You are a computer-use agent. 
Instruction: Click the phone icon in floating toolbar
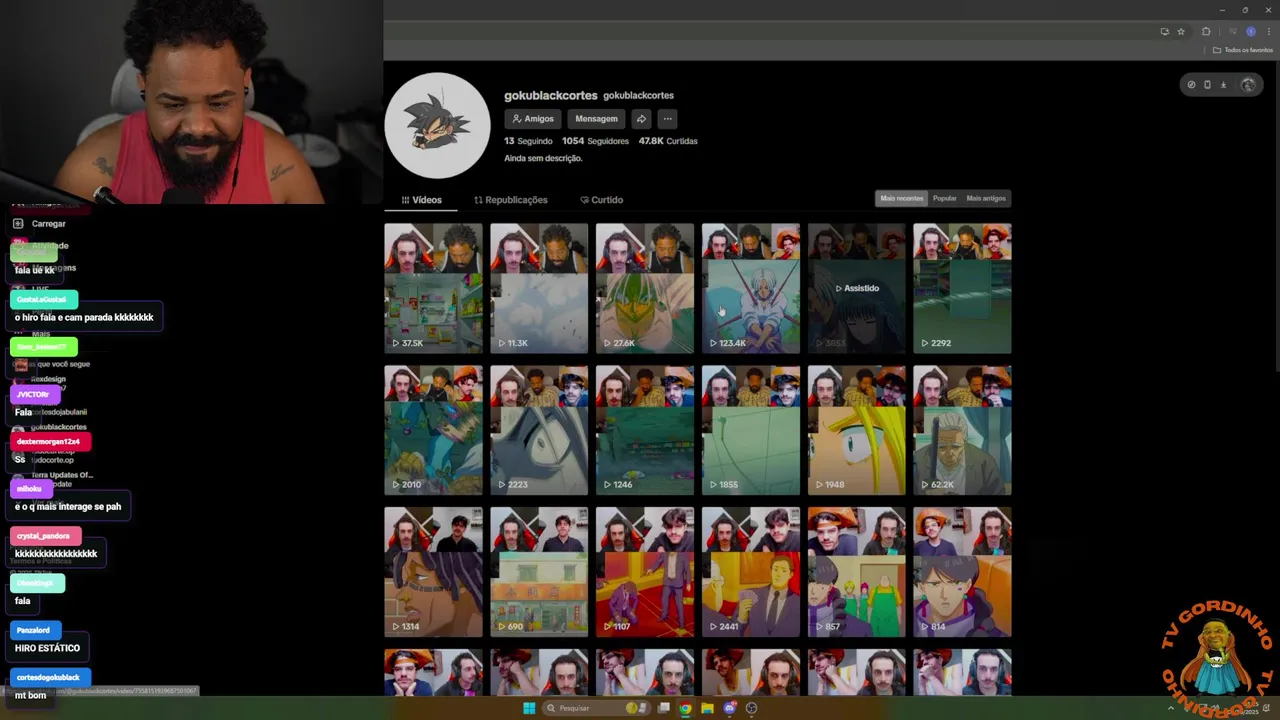pos(1207,85)
